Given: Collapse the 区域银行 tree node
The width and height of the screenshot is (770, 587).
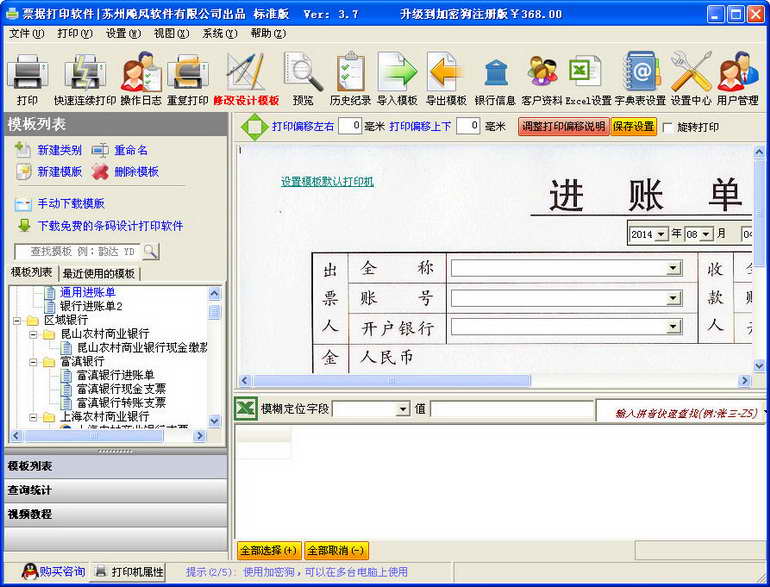Looking at the screenshot, I should coord(17,321).
